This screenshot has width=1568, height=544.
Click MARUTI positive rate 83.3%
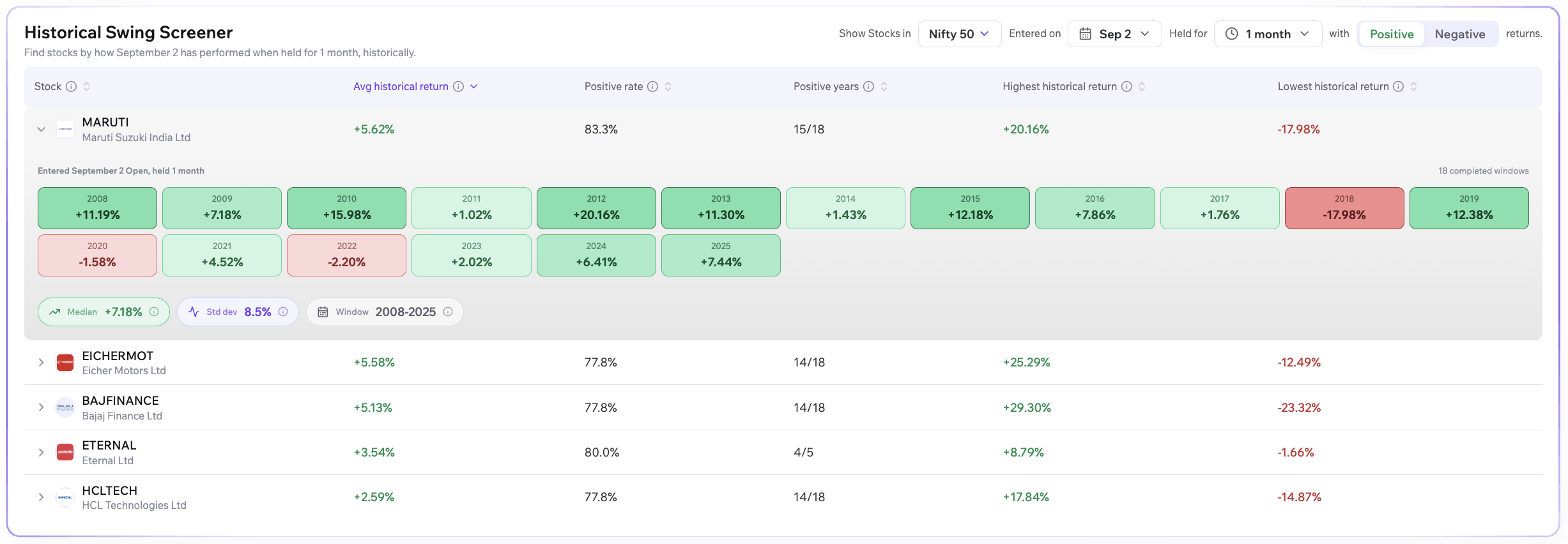click(601, 129)
